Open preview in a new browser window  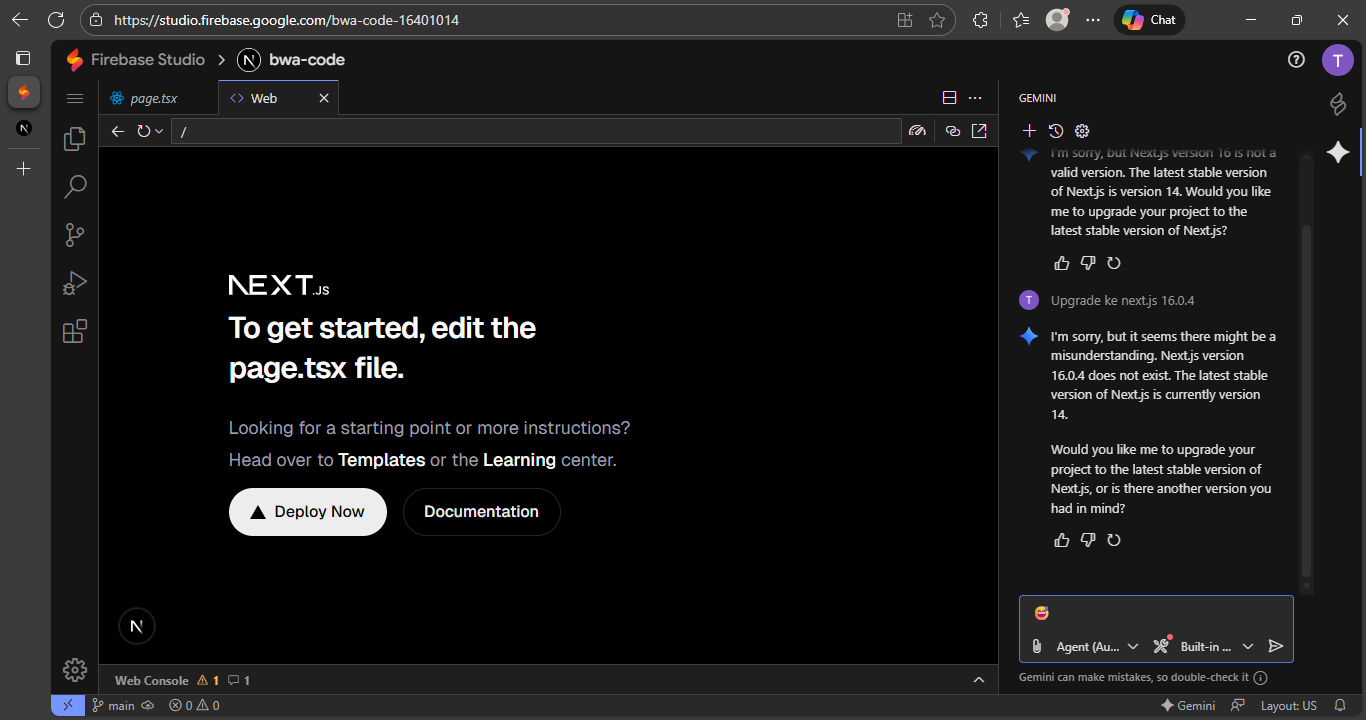tap(979, 131)
